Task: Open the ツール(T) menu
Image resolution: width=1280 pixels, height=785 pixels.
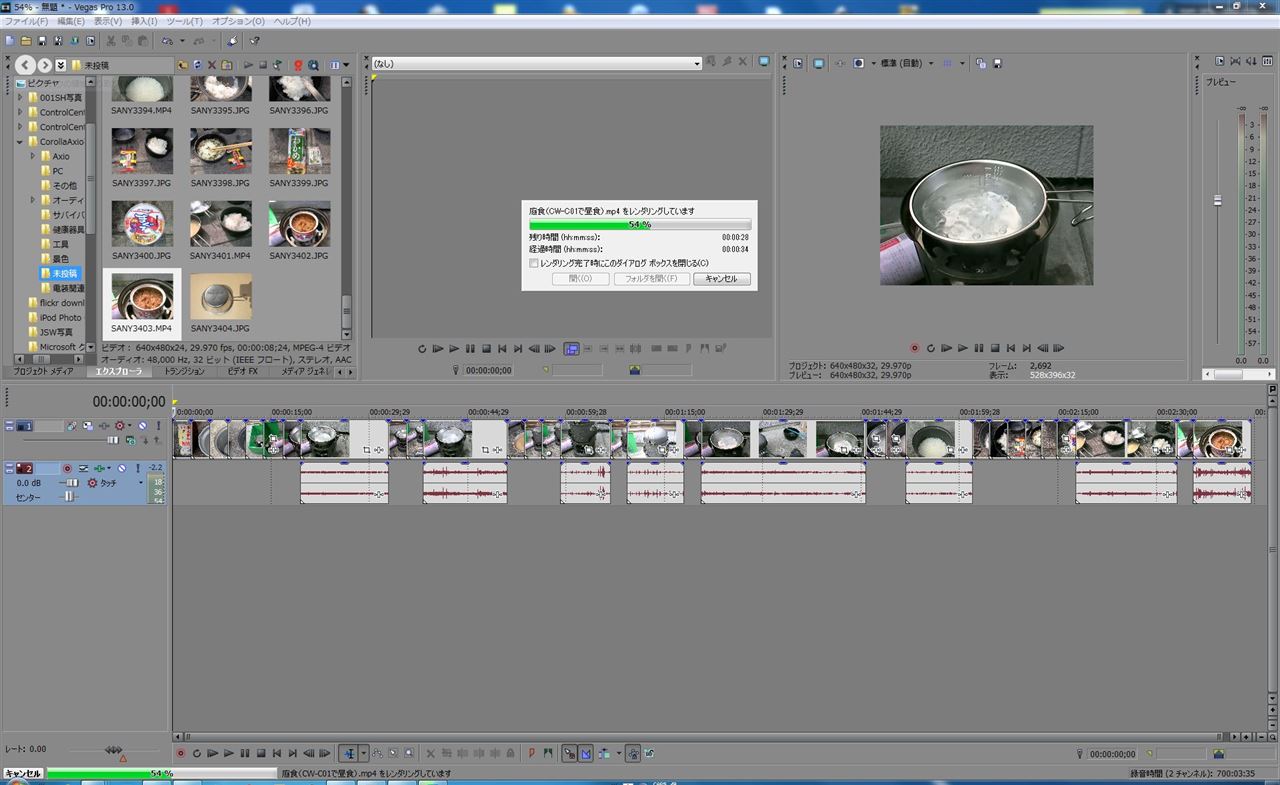Action: pyautogui.click(x=186, y=21)
